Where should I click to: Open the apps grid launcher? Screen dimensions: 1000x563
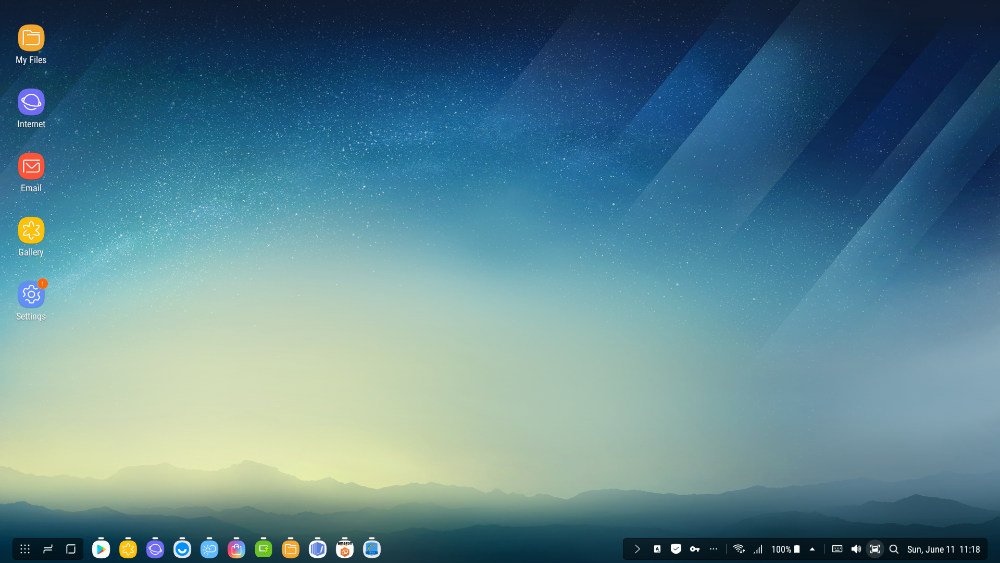[x=25, y=549]
